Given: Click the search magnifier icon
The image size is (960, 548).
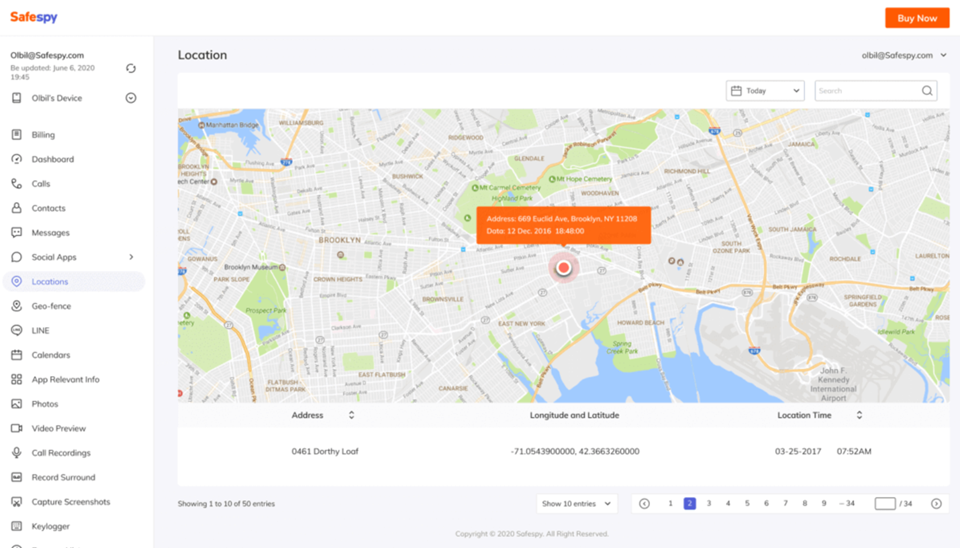Looking at the screenshot, I should [x=927, y=91].
